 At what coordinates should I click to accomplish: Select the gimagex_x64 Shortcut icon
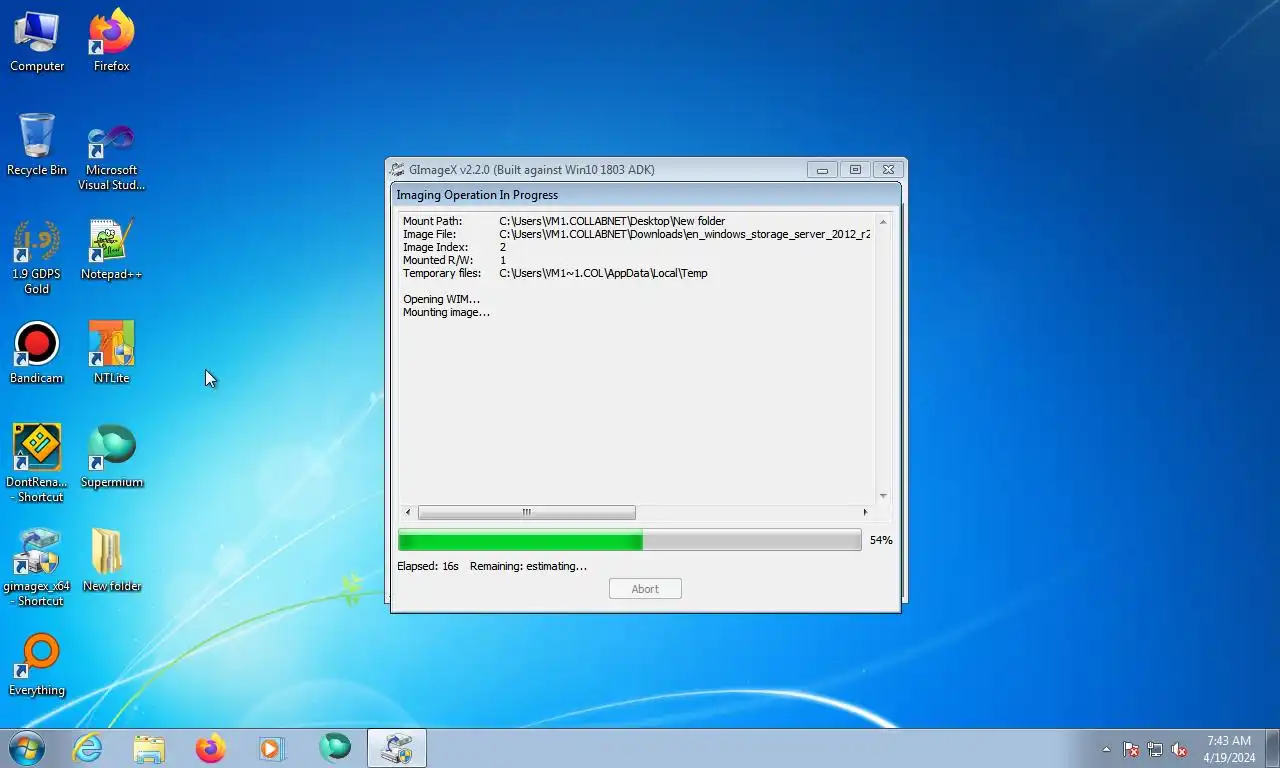(37, 567)
